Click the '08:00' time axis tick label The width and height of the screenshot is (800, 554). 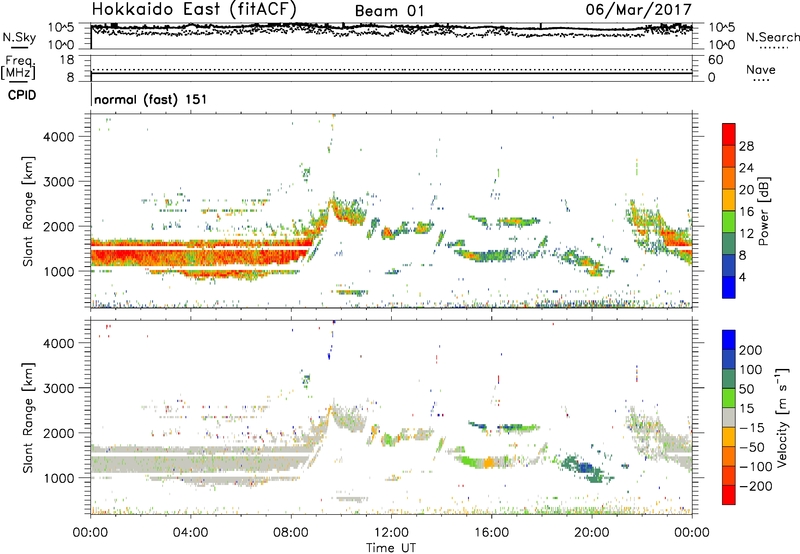click(291, 533)
